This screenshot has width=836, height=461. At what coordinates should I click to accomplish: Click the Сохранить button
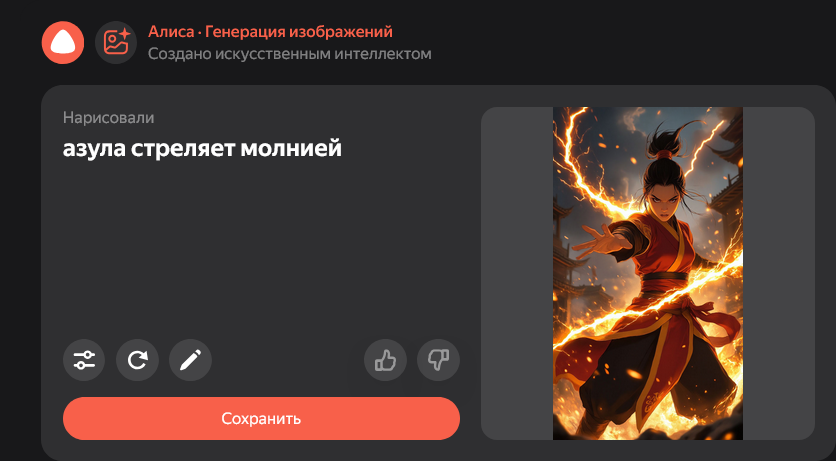[x=261, y=418]
